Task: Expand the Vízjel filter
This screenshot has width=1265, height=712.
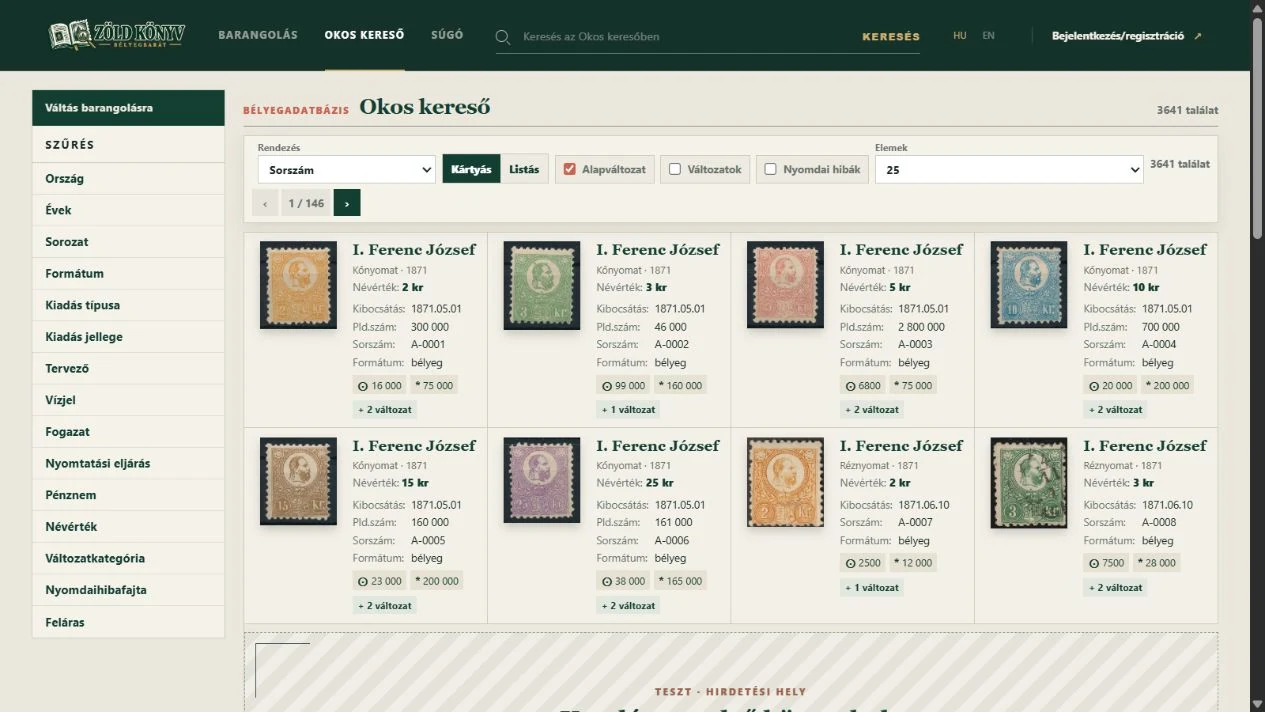Action: pos(128,400)
